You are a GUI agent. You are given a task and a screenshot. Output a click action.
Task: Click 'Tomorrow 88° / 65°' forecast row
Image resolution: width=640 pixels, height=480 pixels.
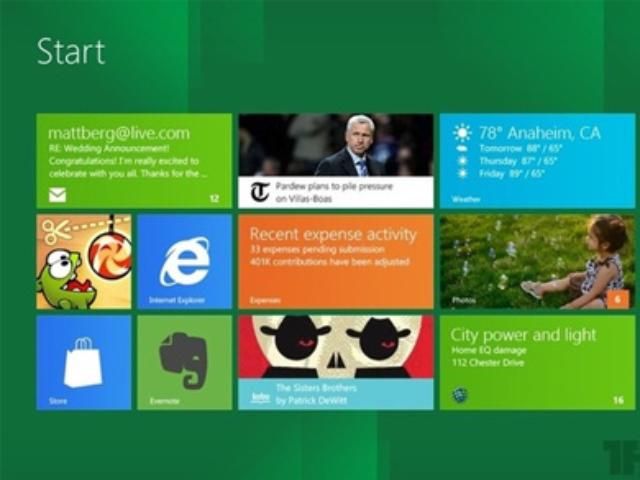coord(521,149)
